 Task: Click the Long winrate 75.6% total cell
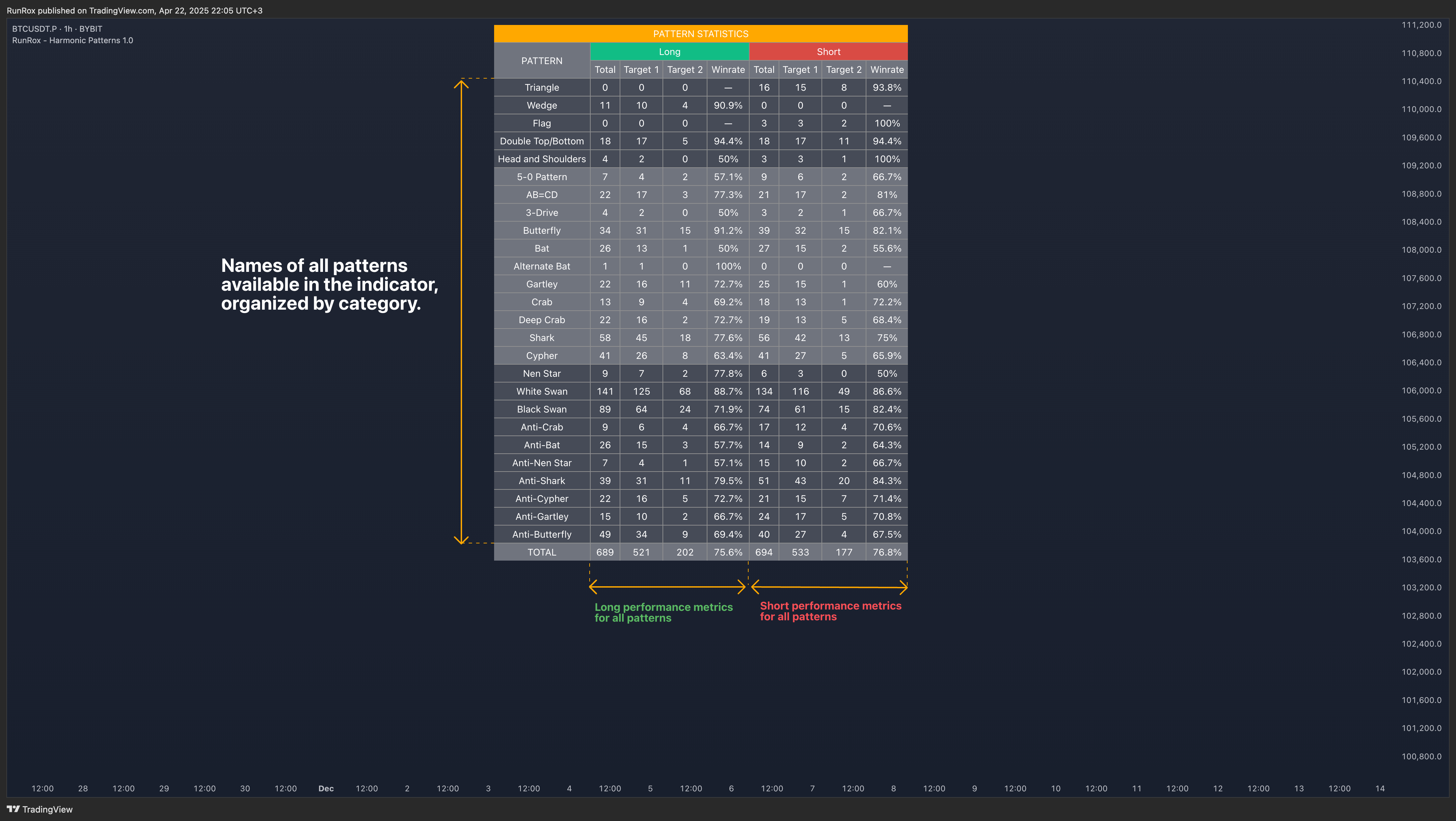tap(728, 552)
